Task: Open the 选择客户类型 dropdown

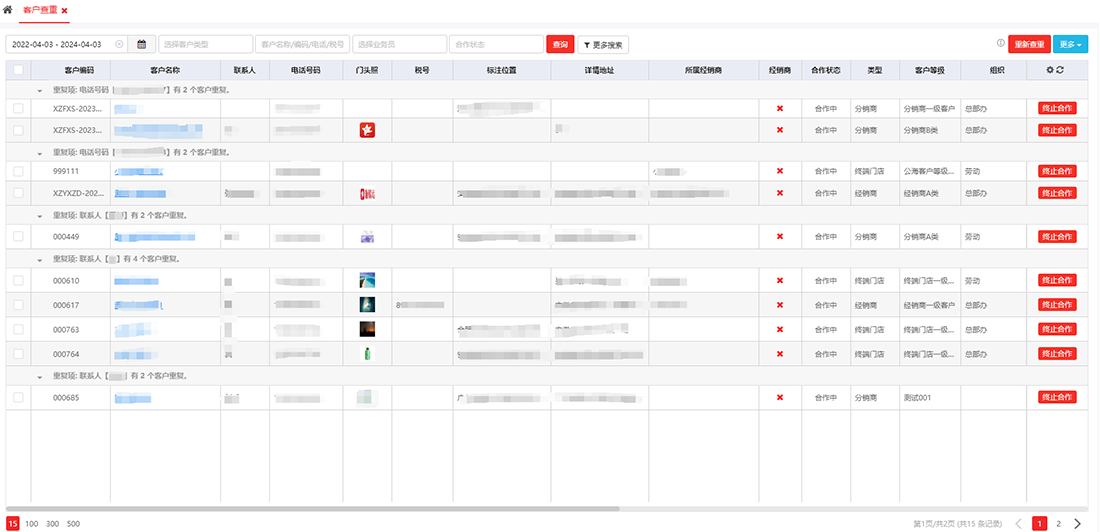Action: click(205, 44)
